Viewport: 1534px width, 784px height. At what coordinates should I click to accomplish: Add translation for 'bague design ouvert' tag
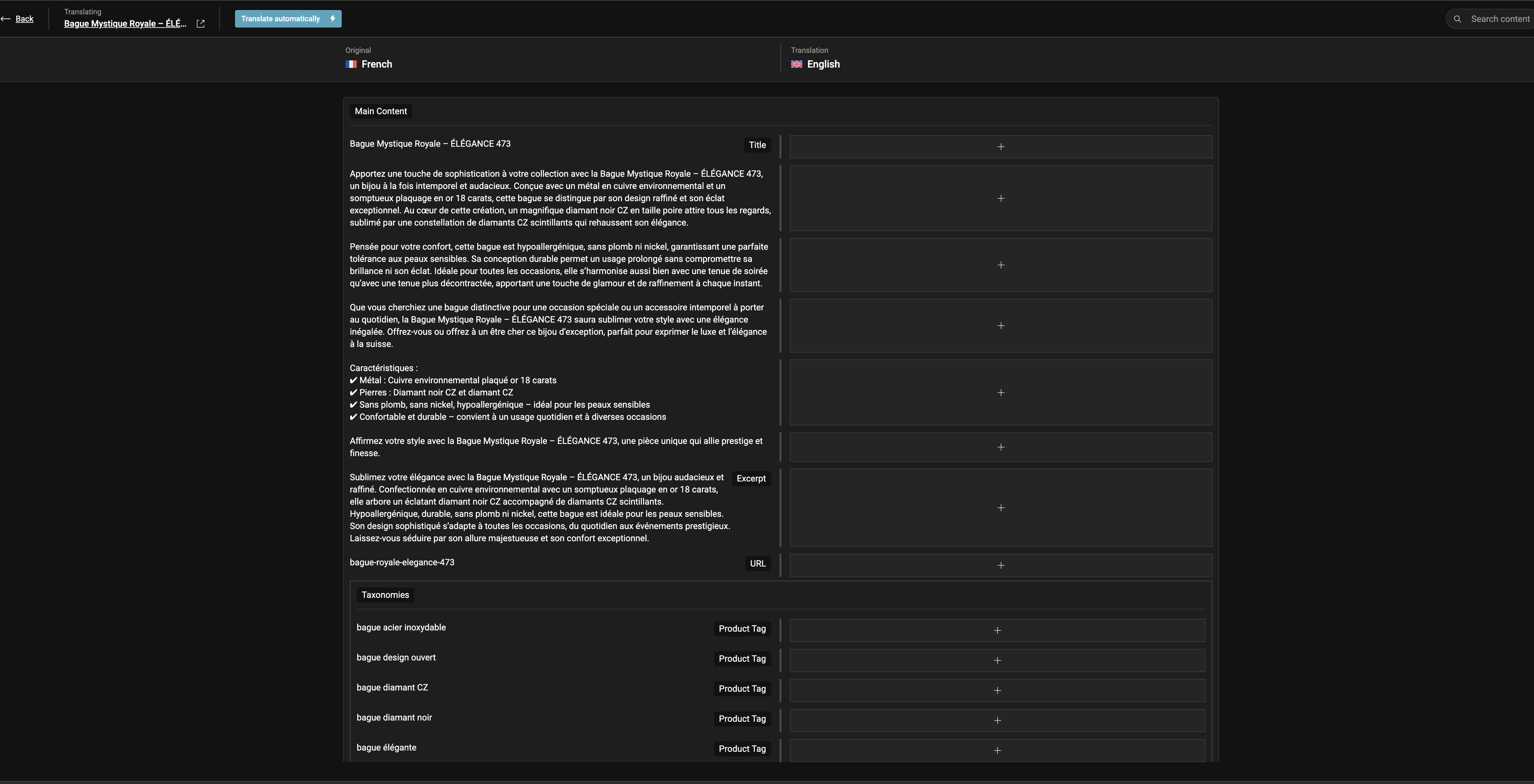[997, 660]
